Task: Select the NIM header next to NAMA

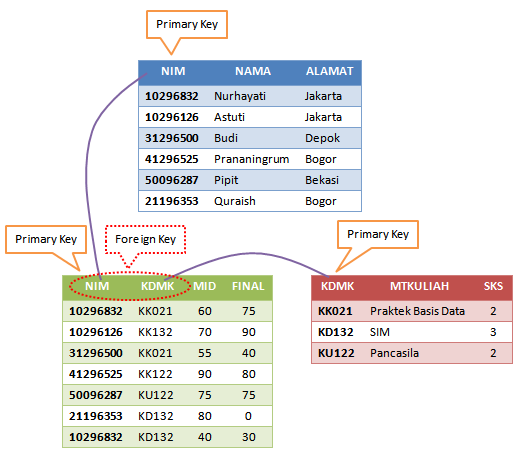Action: pyautogui.click(x=173, y=71)
